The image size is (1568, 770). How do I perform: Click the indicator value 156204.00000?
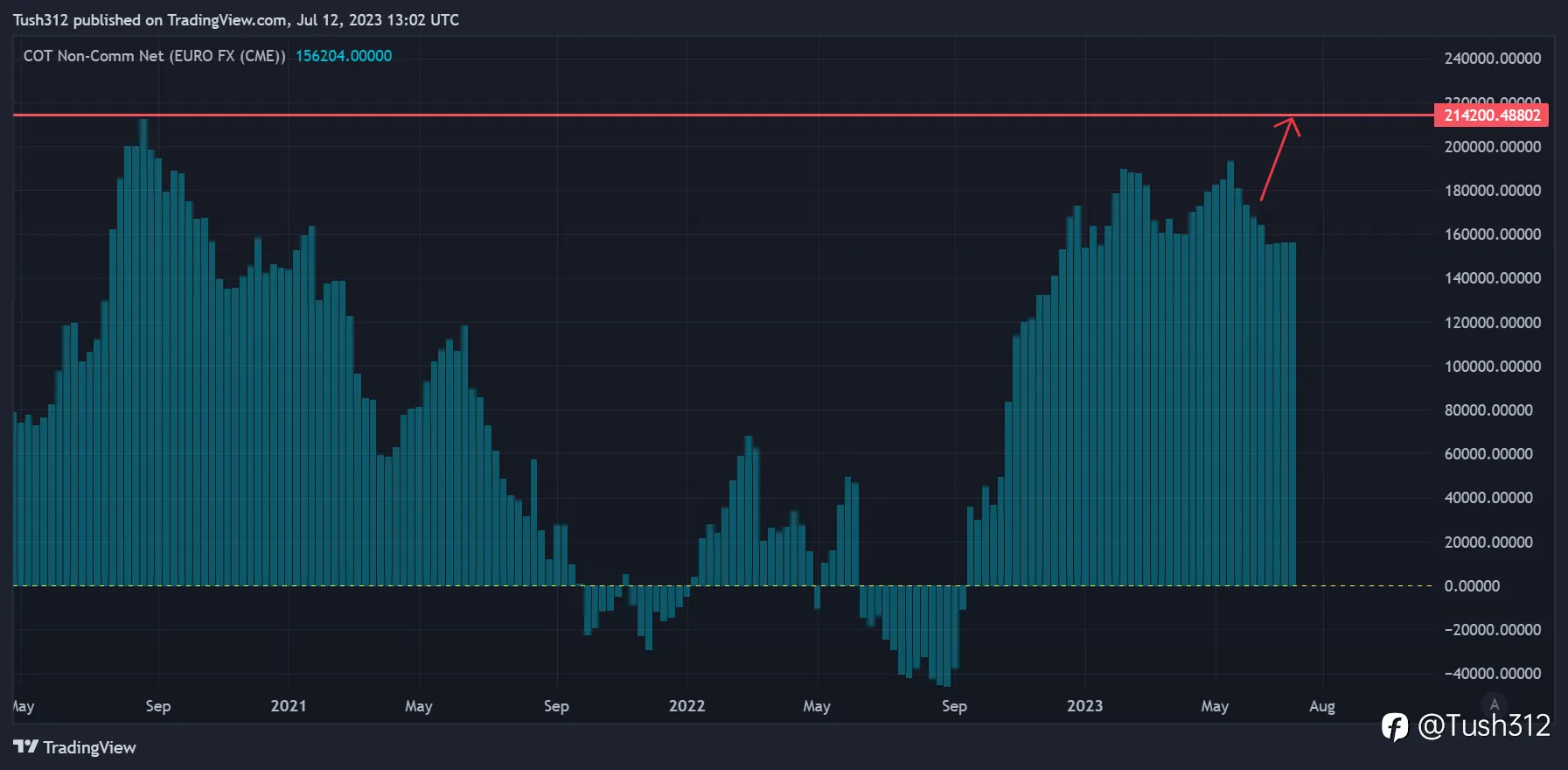point(344,56)
